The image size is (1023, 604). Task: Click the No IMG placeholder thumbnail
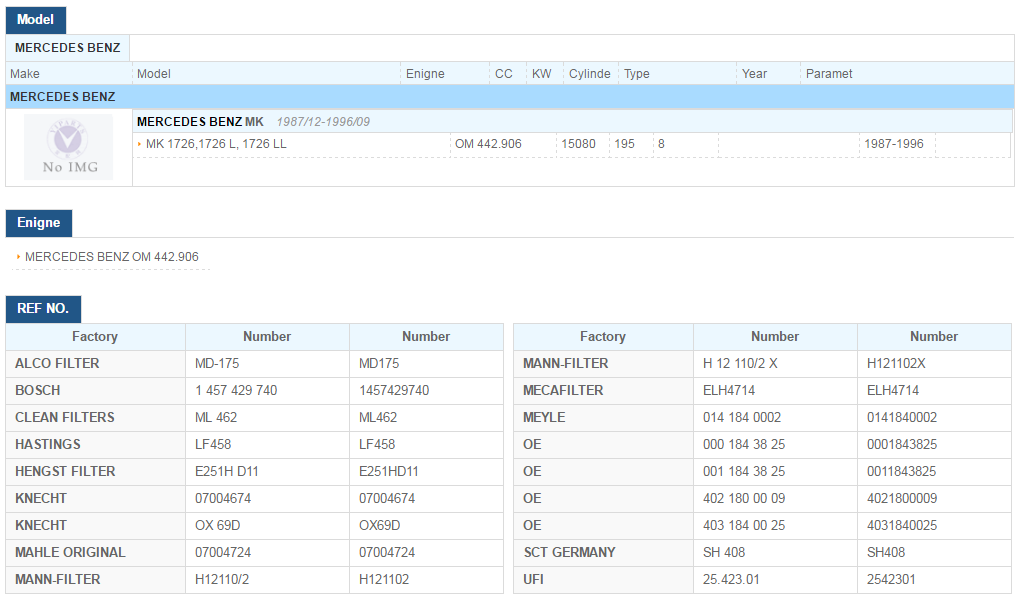[69, 147]
